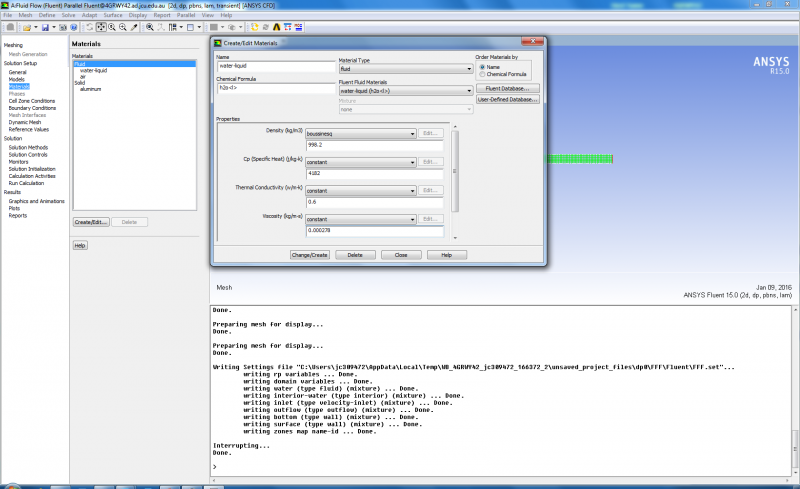Viewport: 800px width, 489px height.
Task: Click the last red blue toolbar icon
Action: pyautogui.click(x=298, y=27)
